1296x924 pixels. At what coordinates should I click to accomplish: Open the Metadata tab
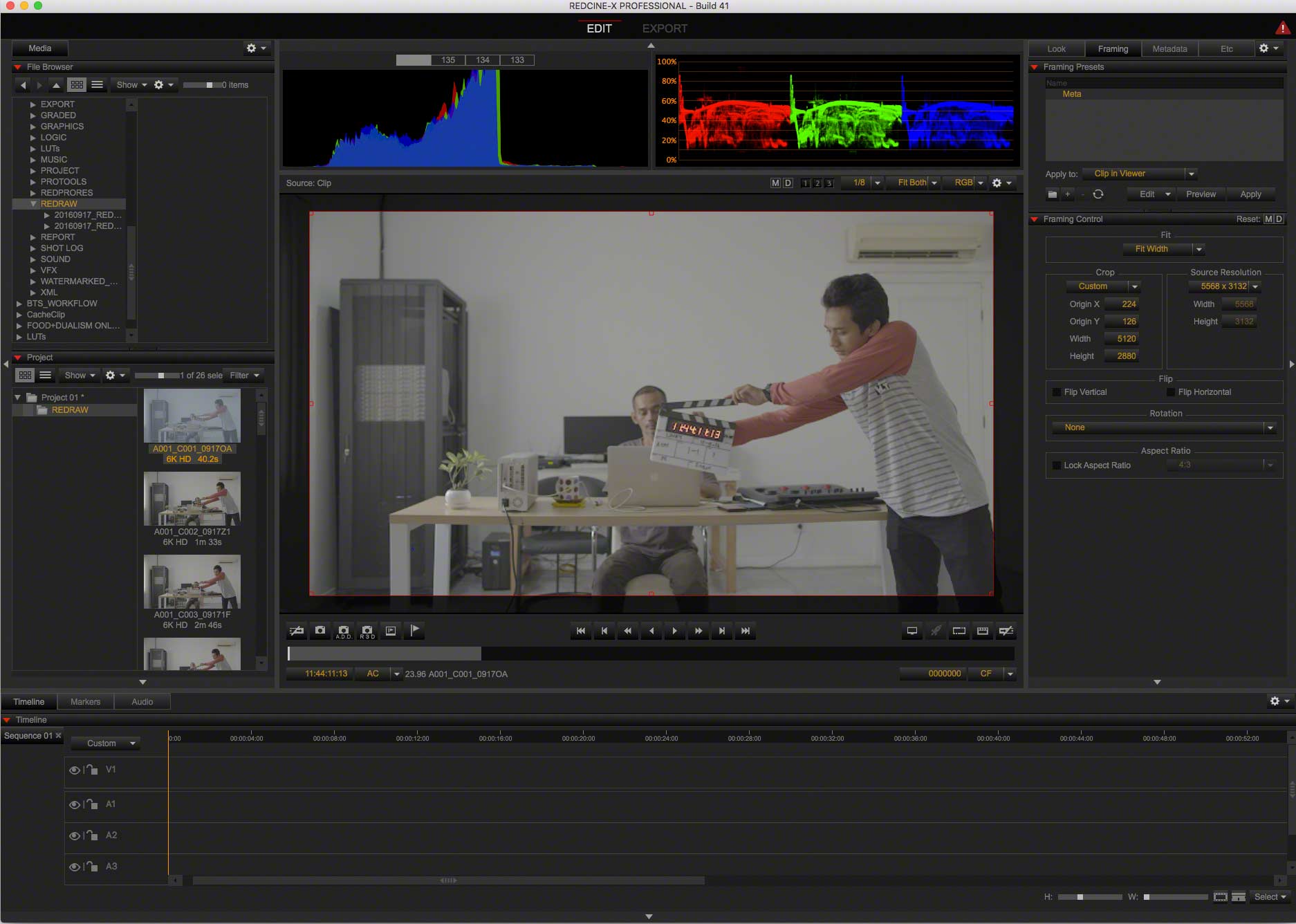(x=1169, y=49)
